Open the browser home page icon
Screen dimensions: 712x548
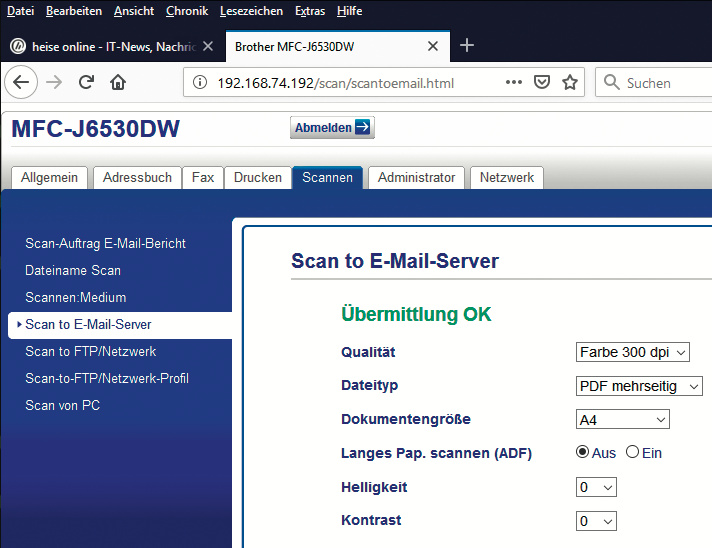[x=118, y=82]
